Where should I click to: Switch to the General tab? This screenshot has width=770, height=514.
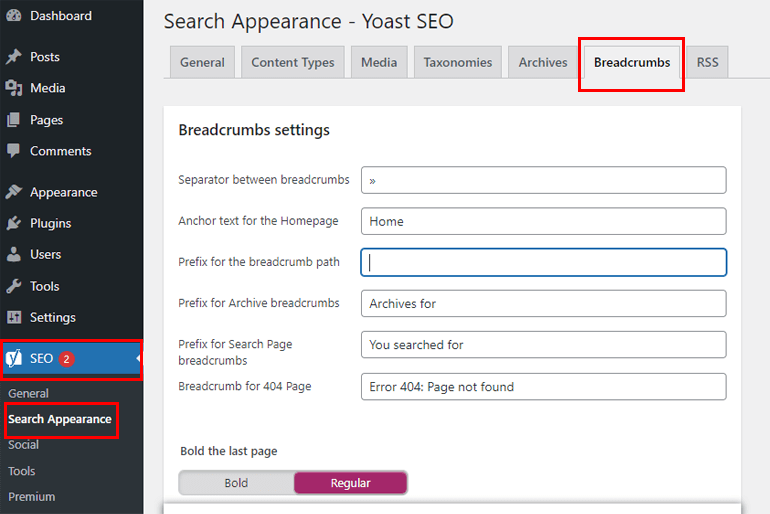pyautogui.click(x=202, y=62)
